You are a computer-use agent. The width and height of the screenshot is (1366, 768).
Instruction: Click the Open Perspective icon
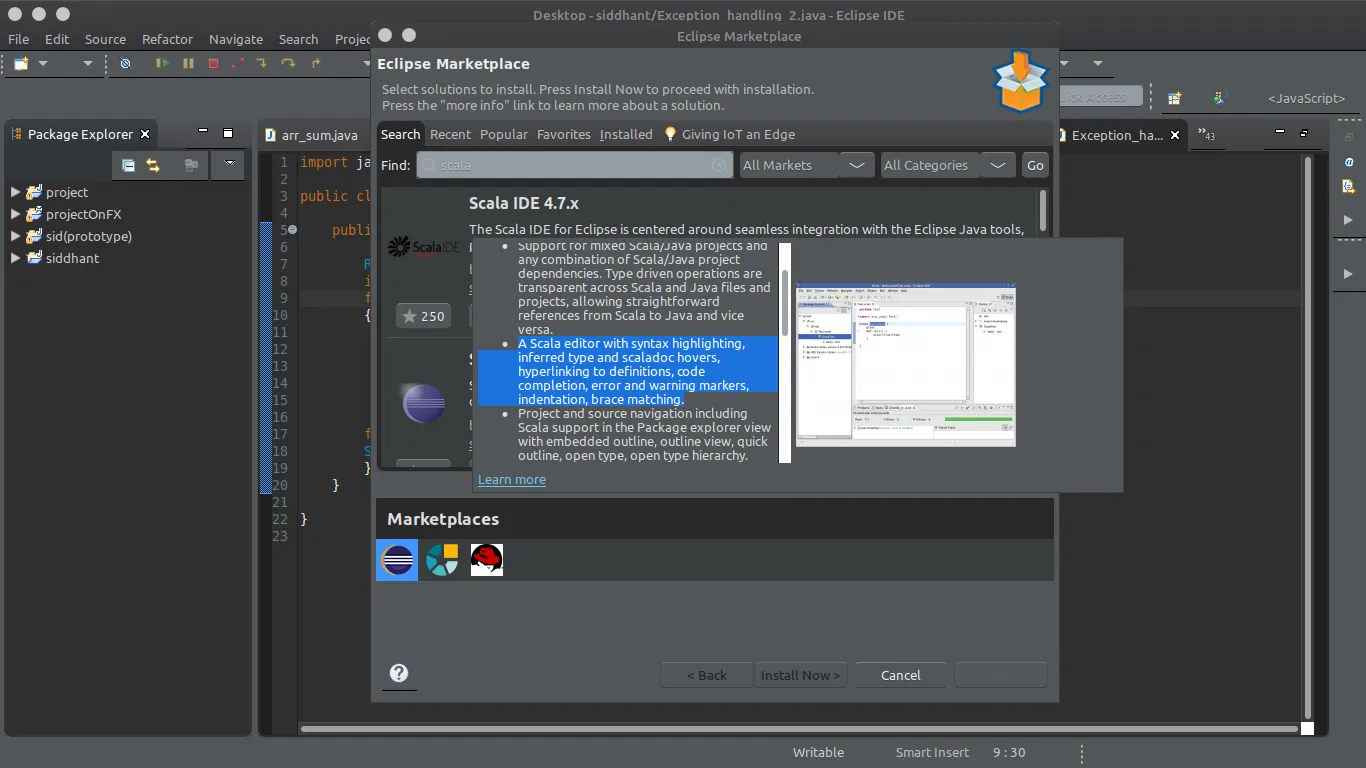click(x=1175, y=98)
